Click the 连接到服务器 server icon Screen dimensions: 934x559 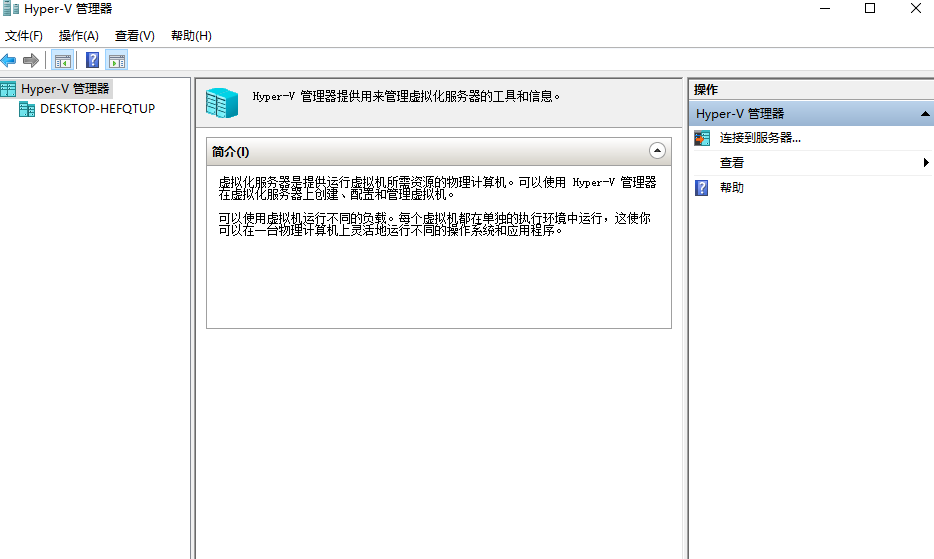702,138
